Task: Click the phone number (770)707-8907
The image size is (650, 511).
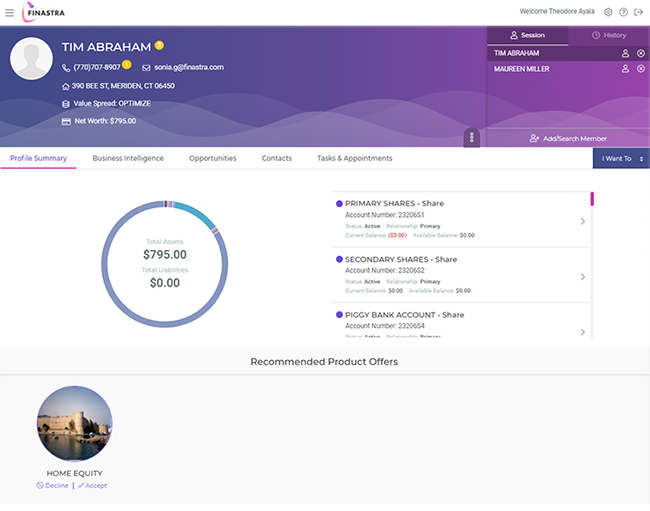Action: pyautogui.click(x=97, y=67)
